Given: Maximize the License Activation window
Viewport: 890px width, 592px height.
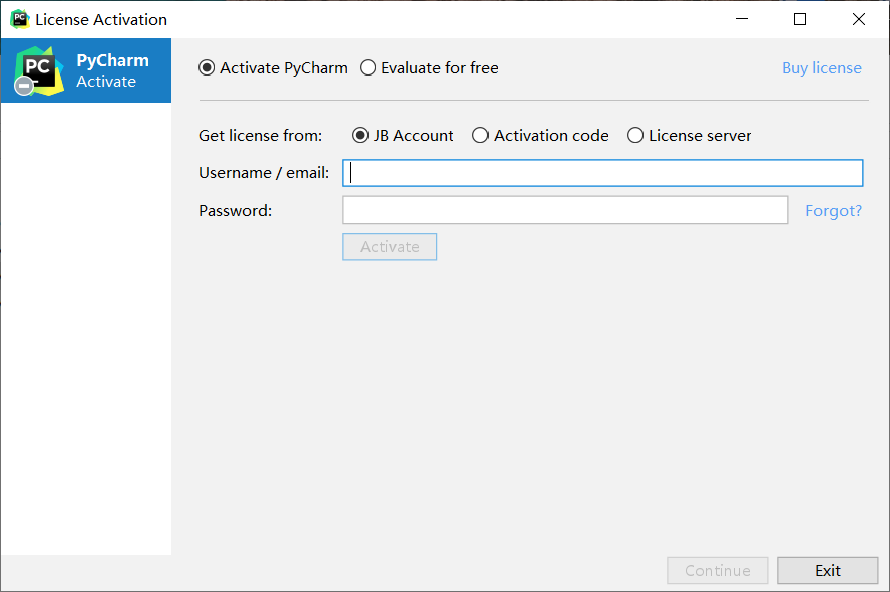Looking at the screenshot, I should click(x=800, y=19).
